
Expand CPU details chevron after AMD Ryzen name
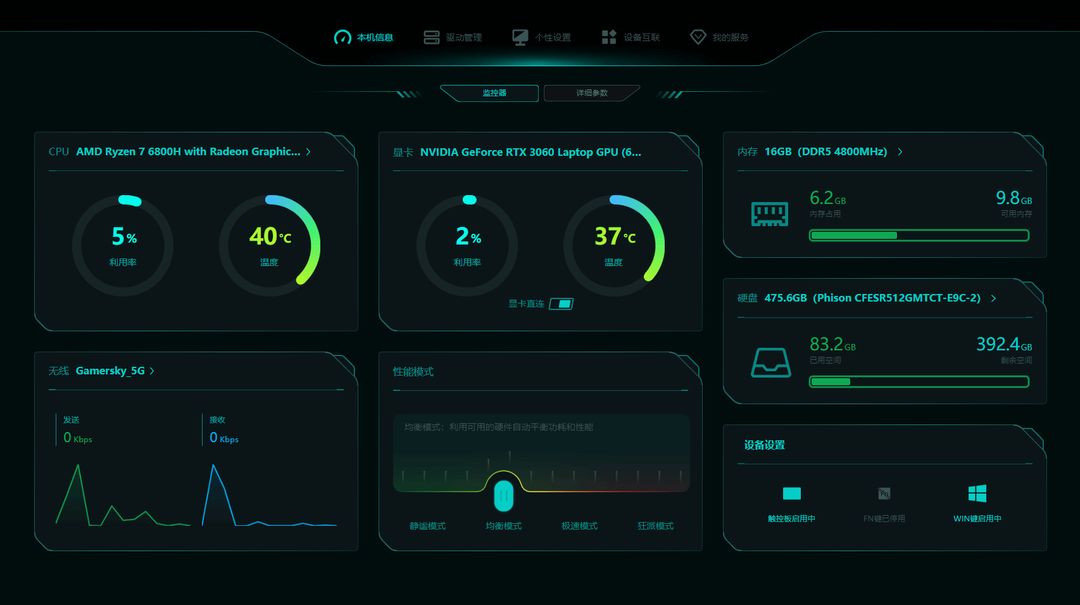pyautogui.click(x=309, y=152)
